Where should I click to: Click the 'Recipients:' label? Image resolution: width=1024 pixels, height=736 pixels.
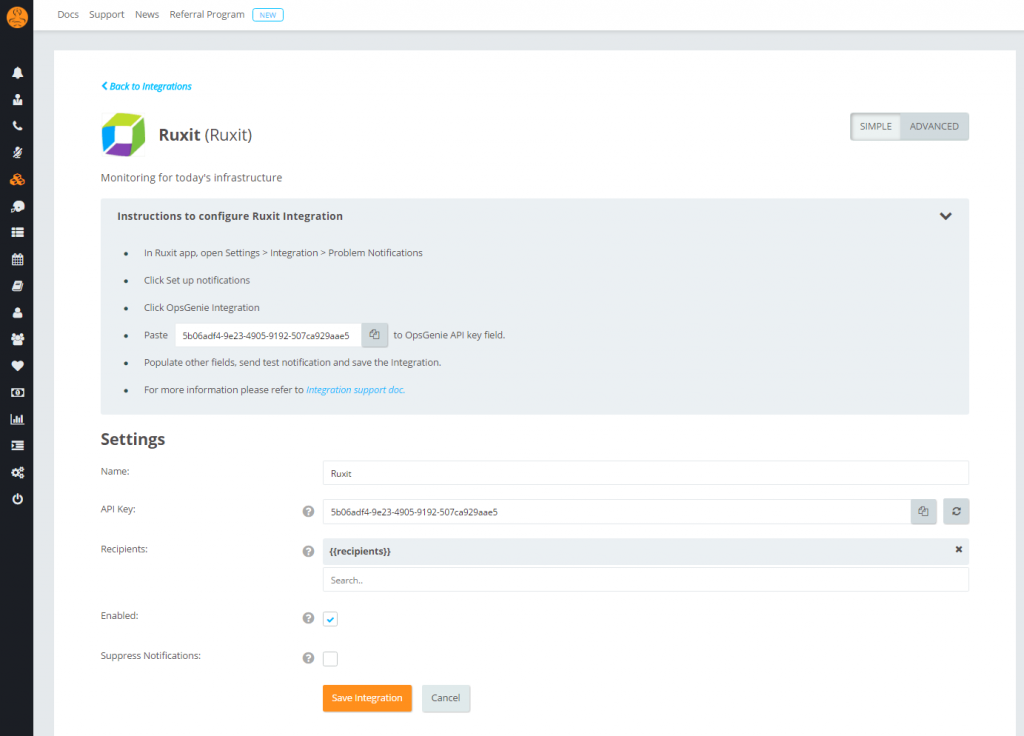tap(124, 549)
